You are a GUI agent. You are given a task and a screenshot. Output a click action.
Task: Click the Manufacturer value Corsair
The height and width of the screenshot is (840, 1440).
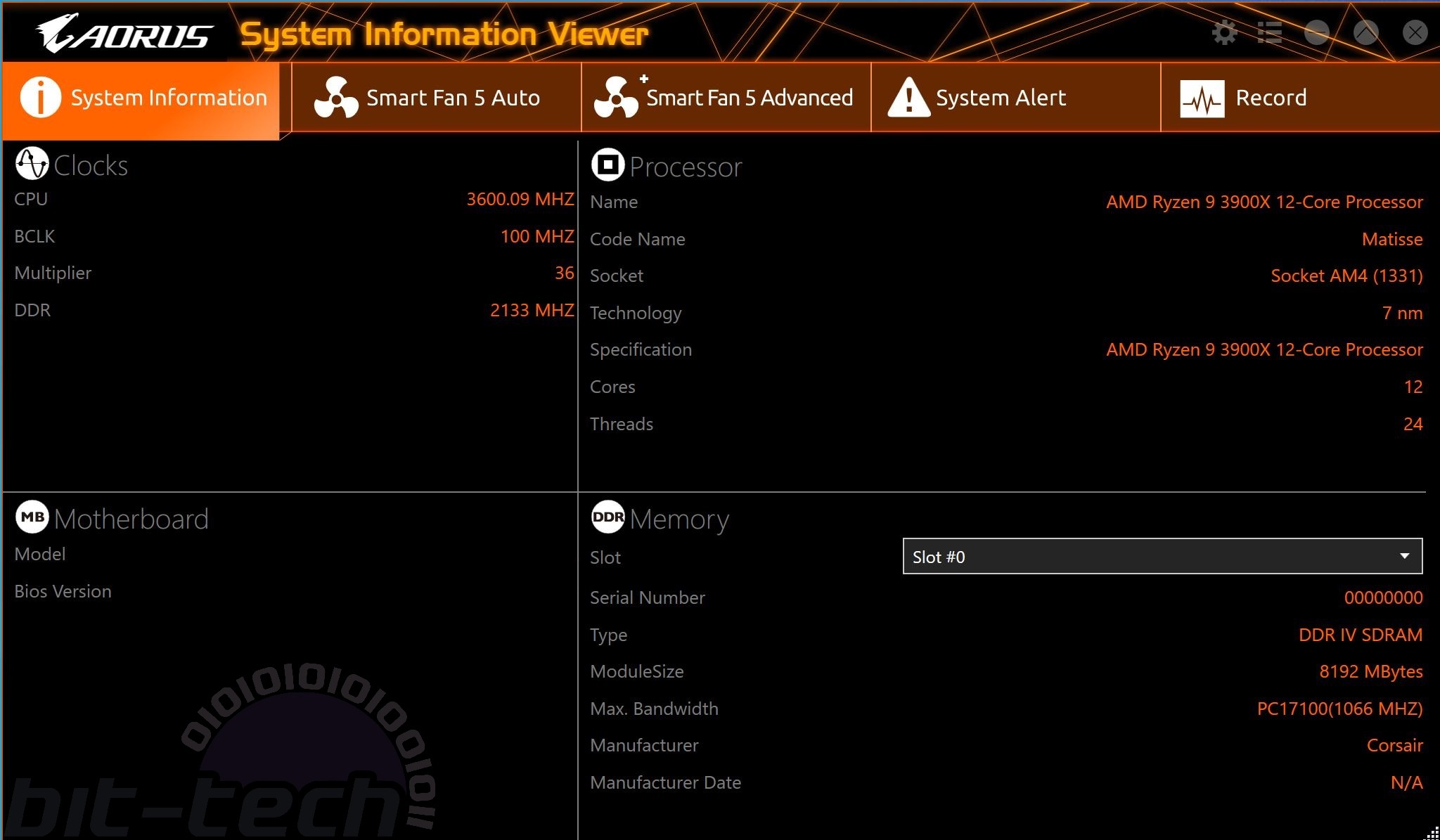tap(1394, 745)
